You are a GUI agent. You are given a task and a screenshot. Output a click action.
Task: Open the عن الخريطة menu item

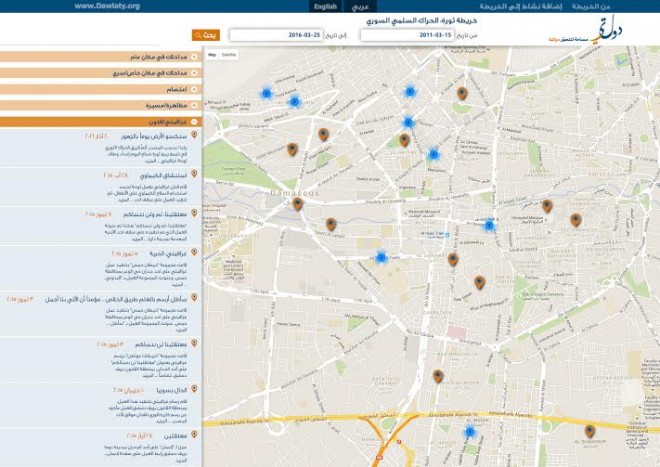pyautogui.click(x=618, y=6)
